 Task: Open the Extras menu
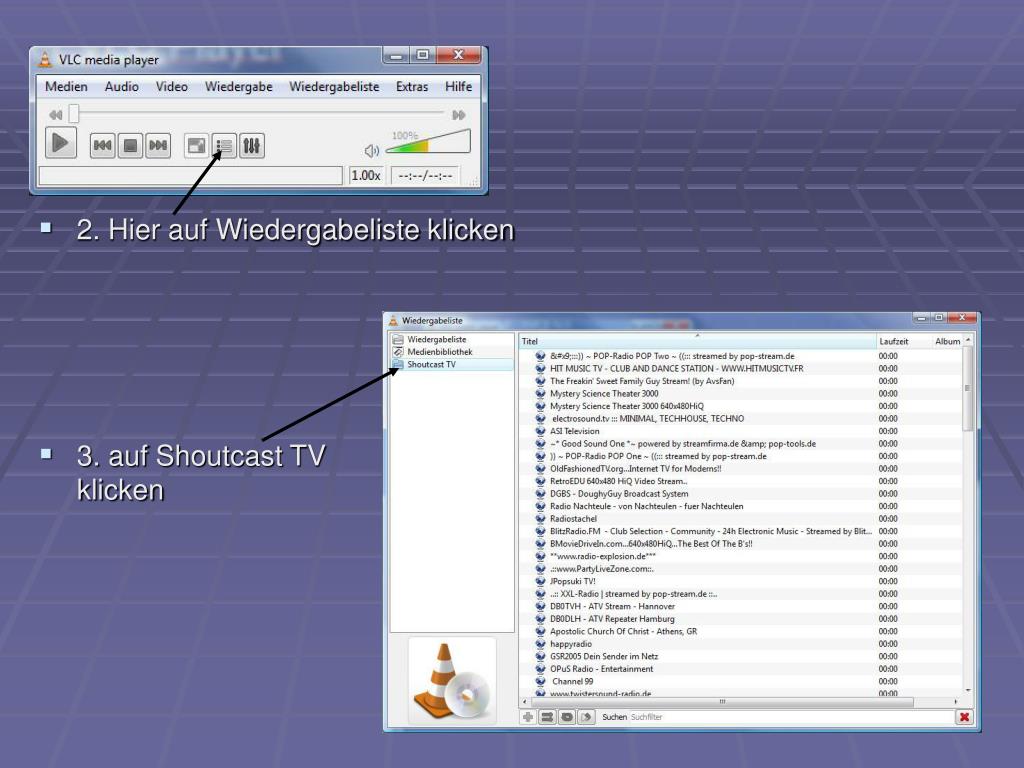click(x=412, y=86)
